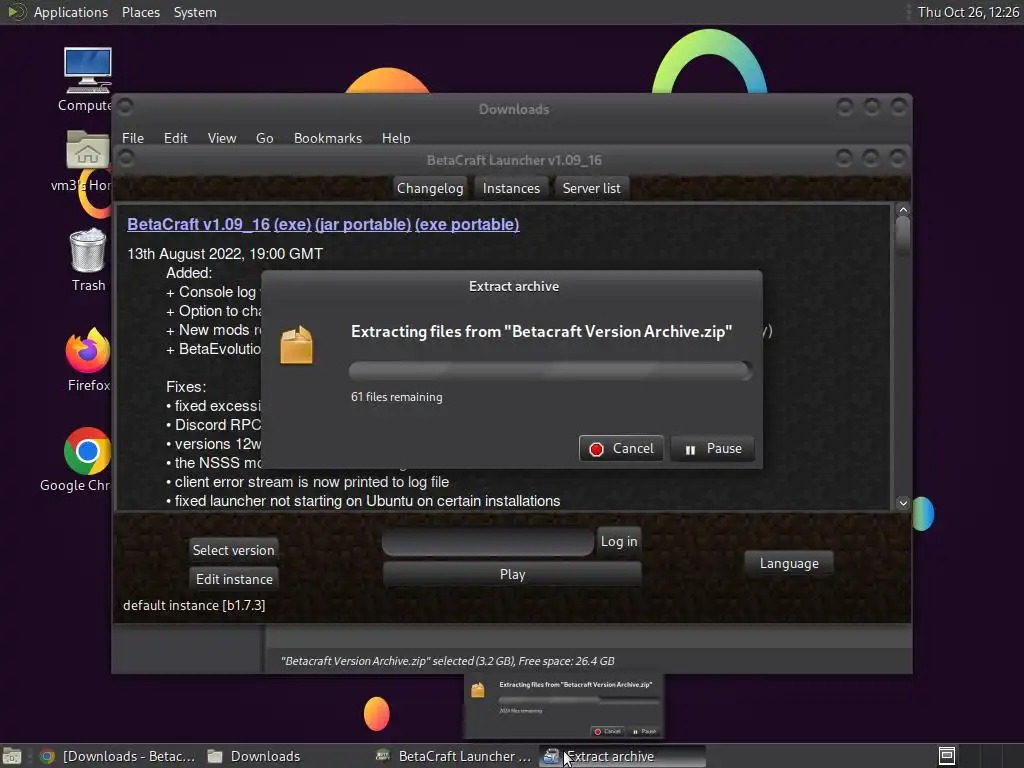Launch Firefox from the desktop

[x=88, y=351]
